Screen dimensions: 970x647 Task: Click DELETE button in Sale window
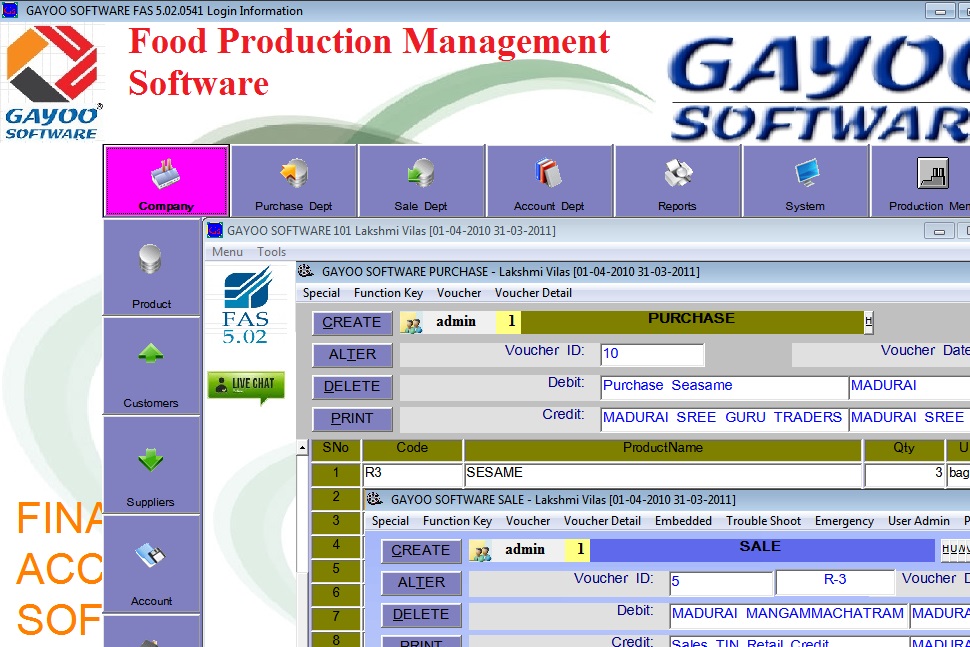tap(421, 615)
